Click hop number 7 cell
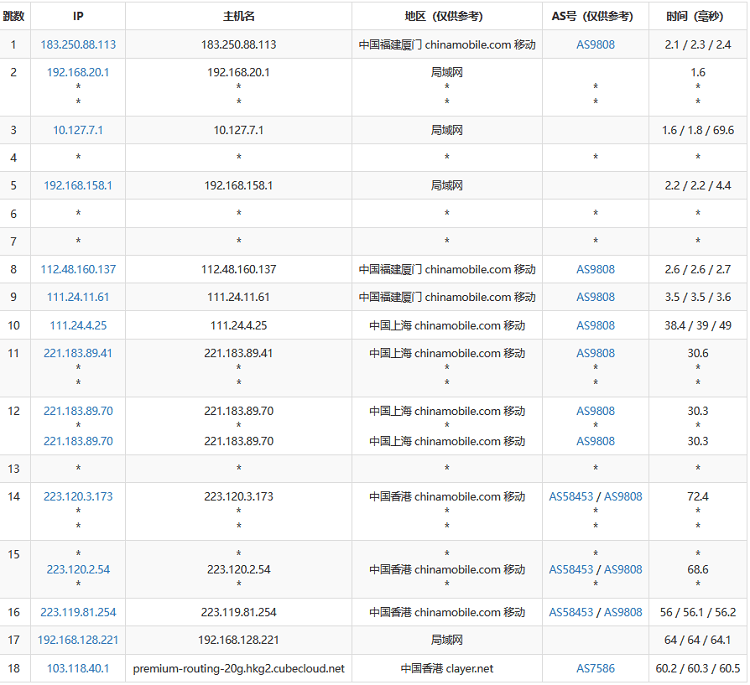Screen dimensions: 750x685 click(x=13, y=242)
